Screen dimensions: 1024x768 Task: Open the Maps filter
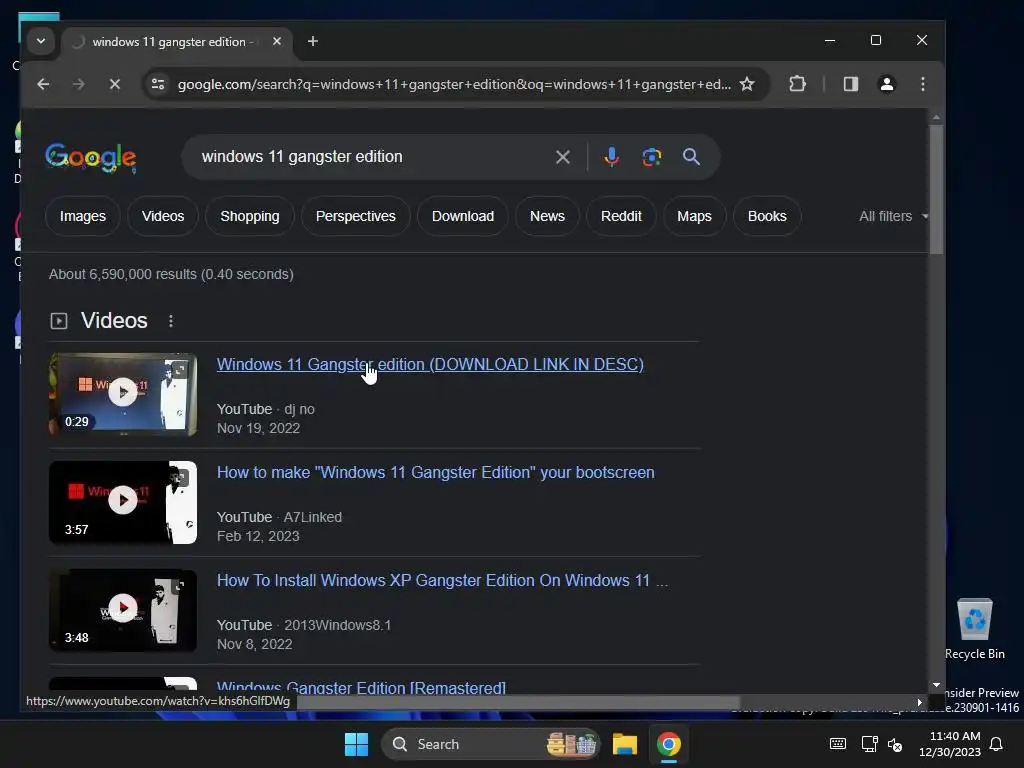click(x=694, y=216)
